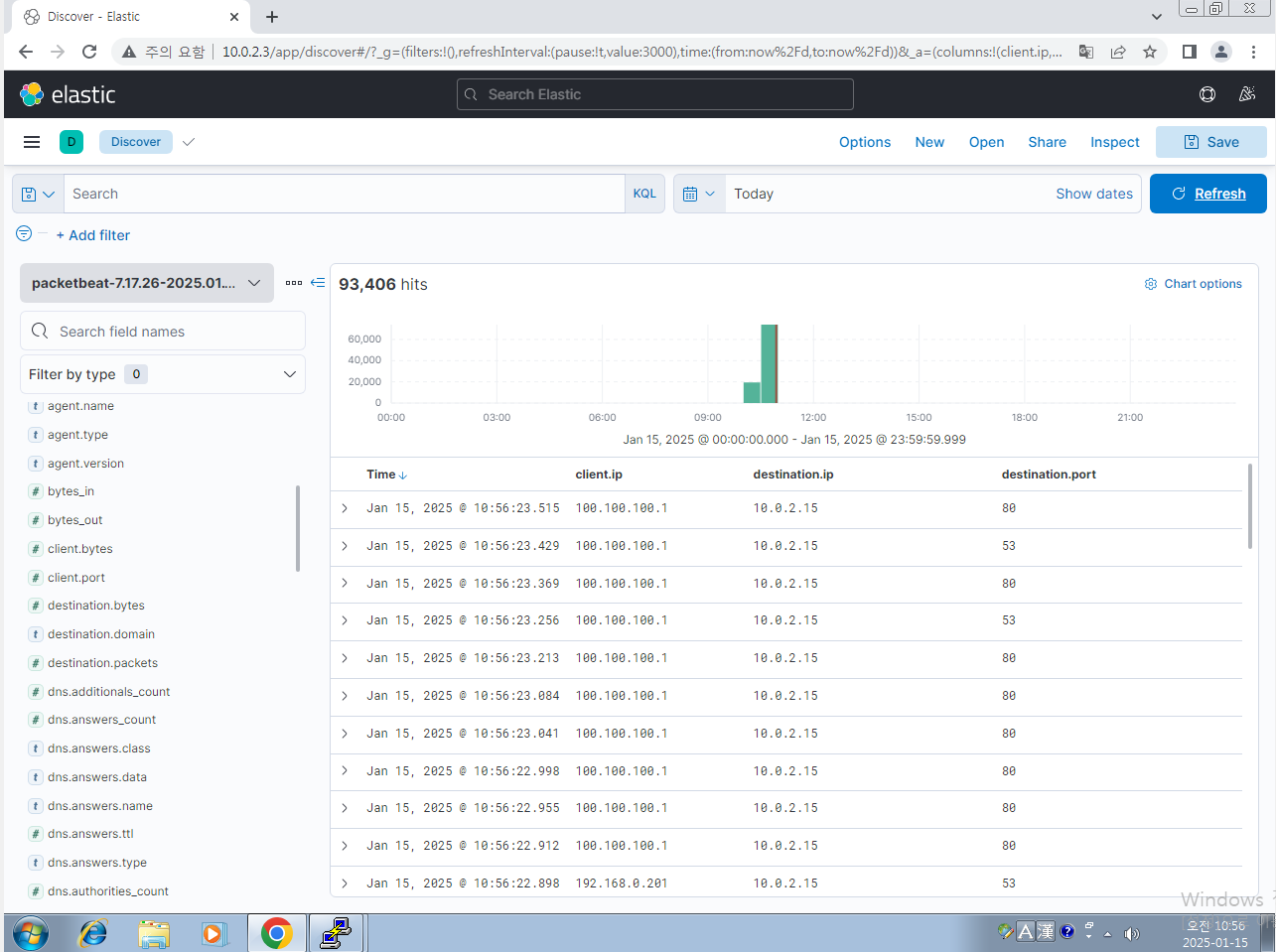The height and width of the screenshot is (952, 1276).
Task: Click the Chart options gear icon
Action: click(x=1151, y=284)
